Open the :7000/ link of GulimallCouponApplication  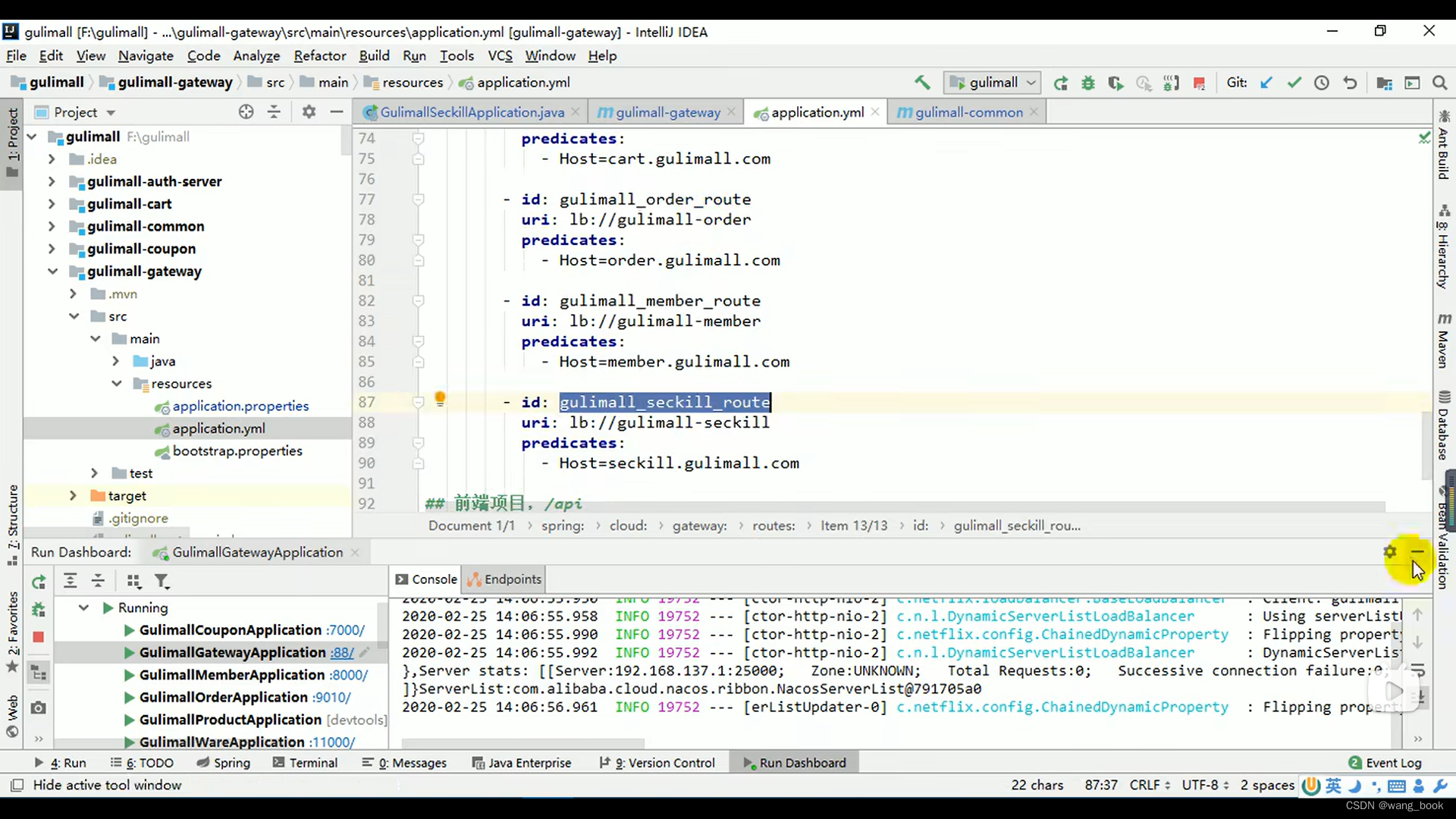pos(345,630)
